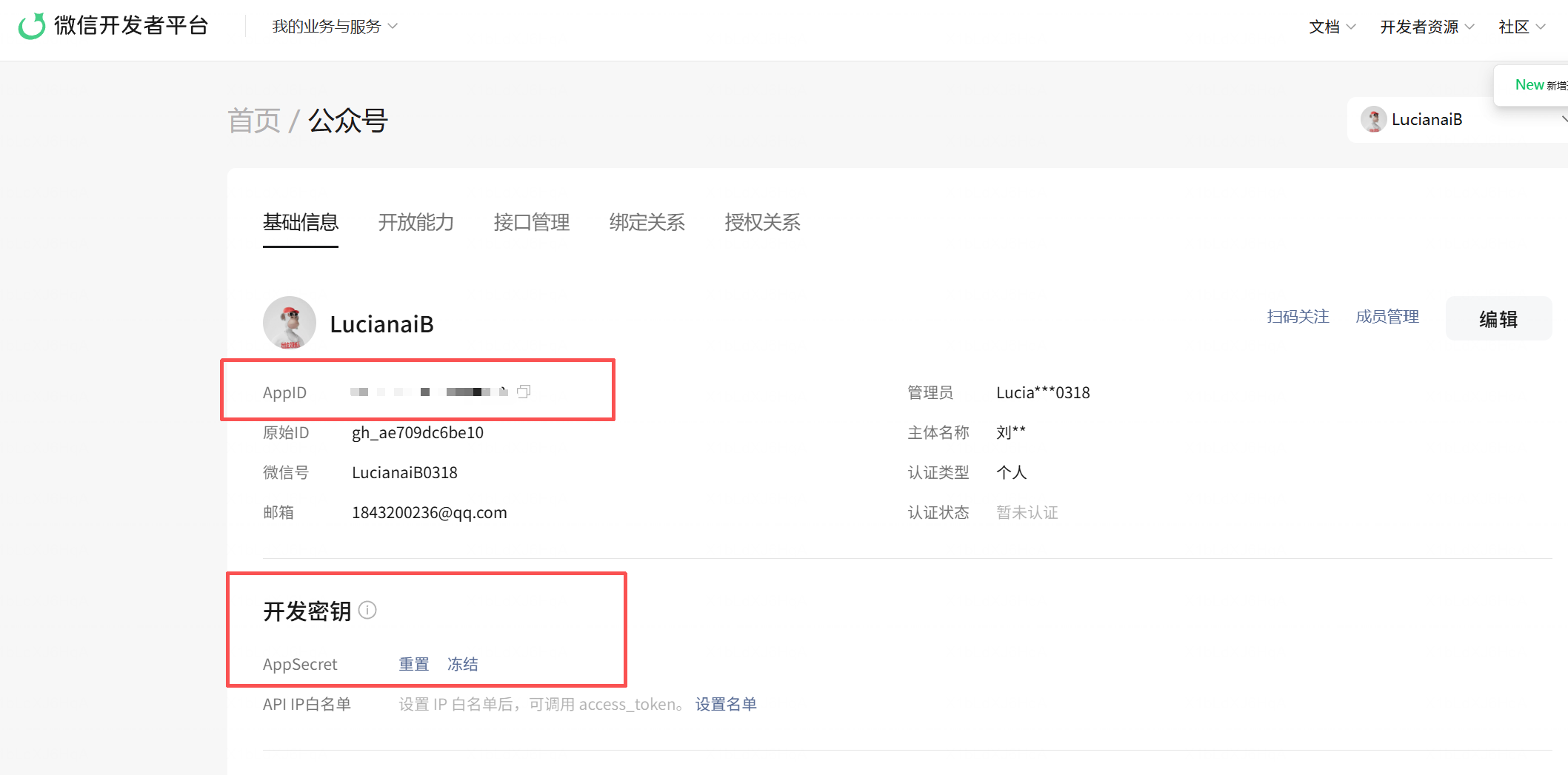This screenshot has width=1568, height=775.
Task: Open the 社区 dropdown
Action: [x=1521, y=27]
